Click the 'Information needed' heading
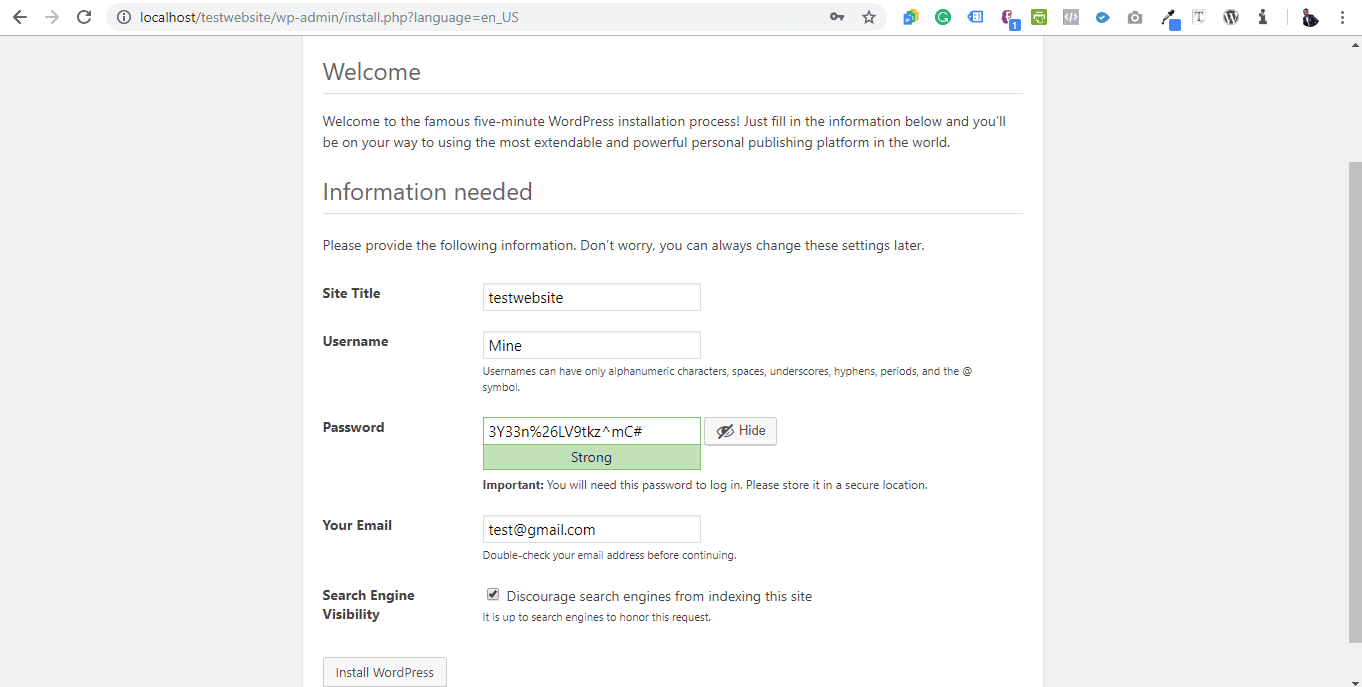This screenshot has width=1362, height=687. click(x=427, y=192)
